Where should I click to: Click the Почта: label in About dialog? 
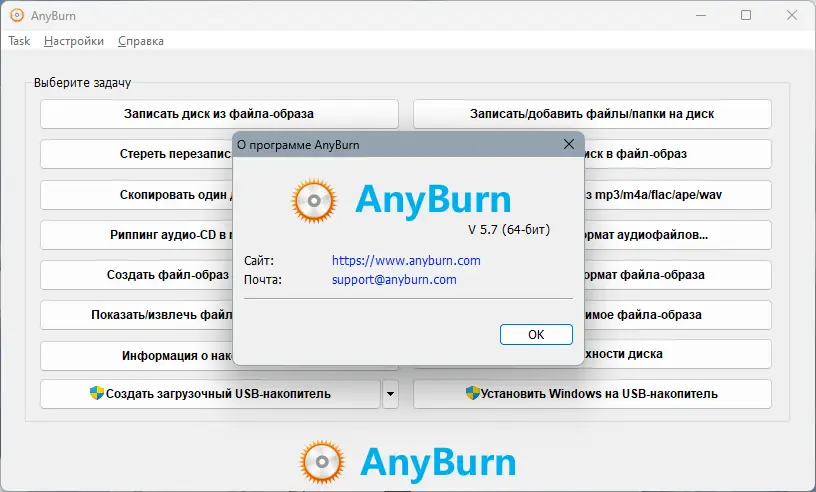point(263,280)
